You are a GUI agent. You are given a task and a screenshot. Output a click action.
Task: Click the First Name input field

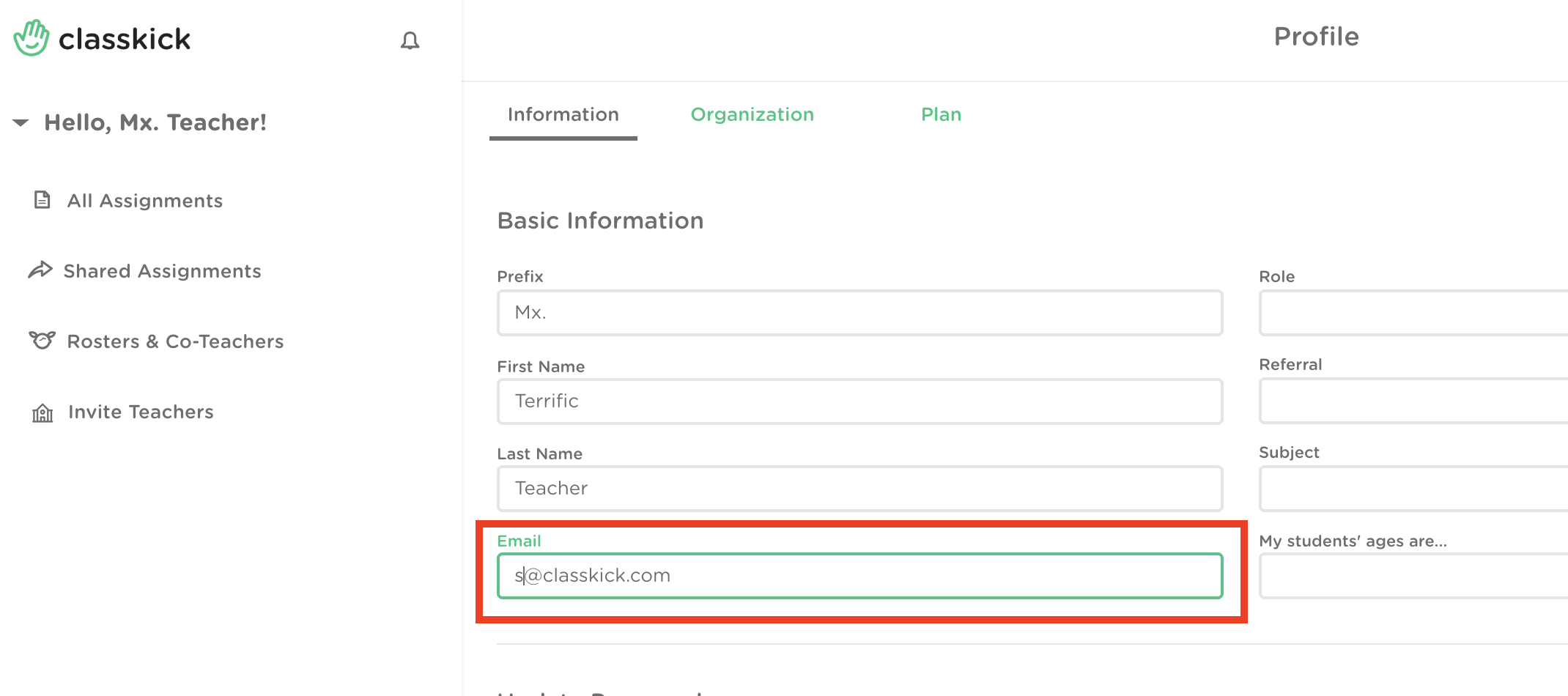859,401
